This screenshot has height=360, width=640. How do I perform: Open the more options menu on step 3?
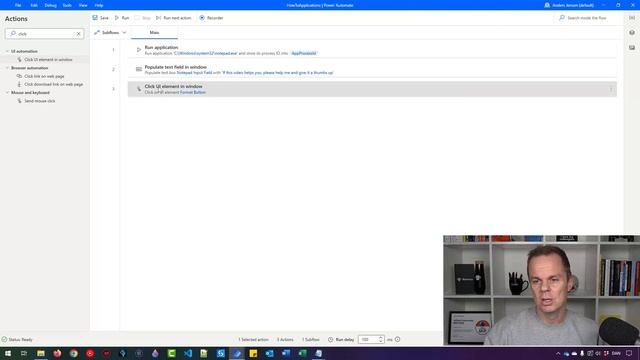tap(611, 89)
